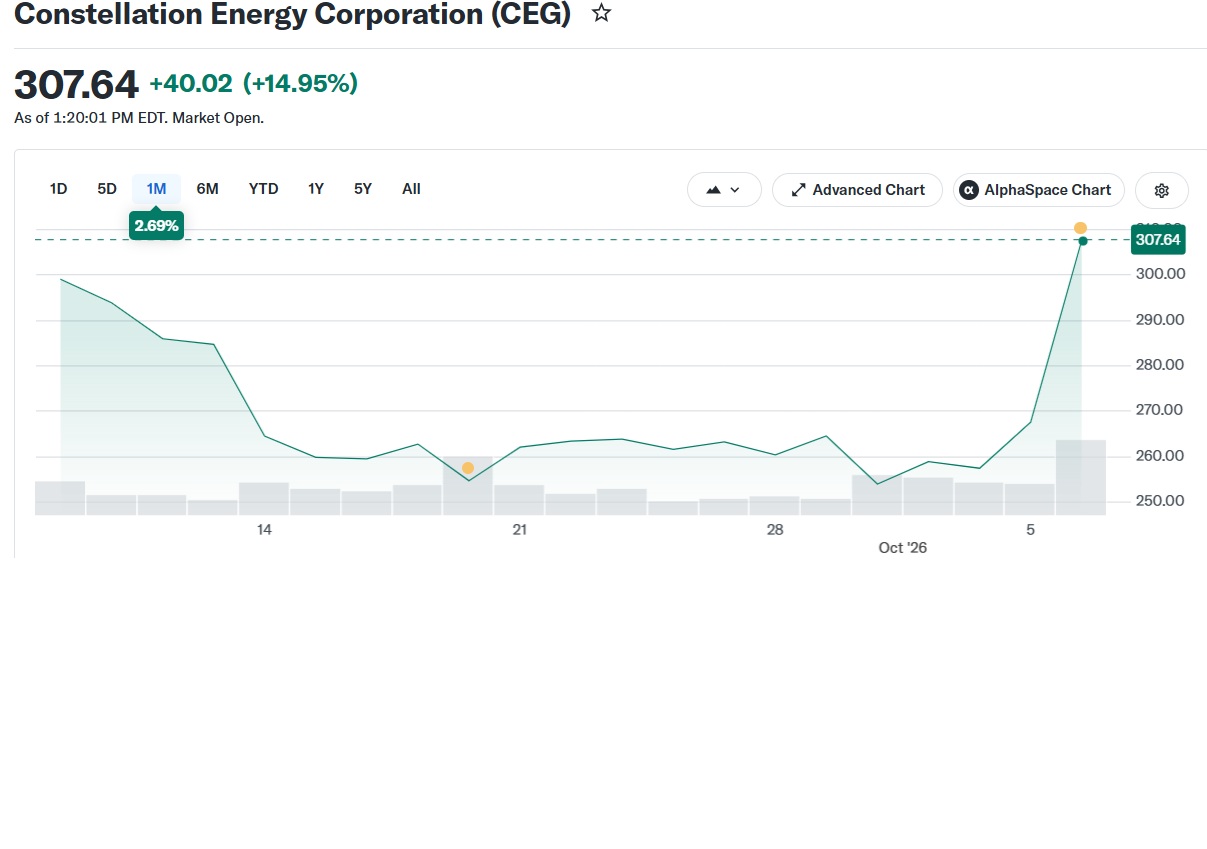Click the 290.00 y-axis label
1207x849 pixels.
1160,320
